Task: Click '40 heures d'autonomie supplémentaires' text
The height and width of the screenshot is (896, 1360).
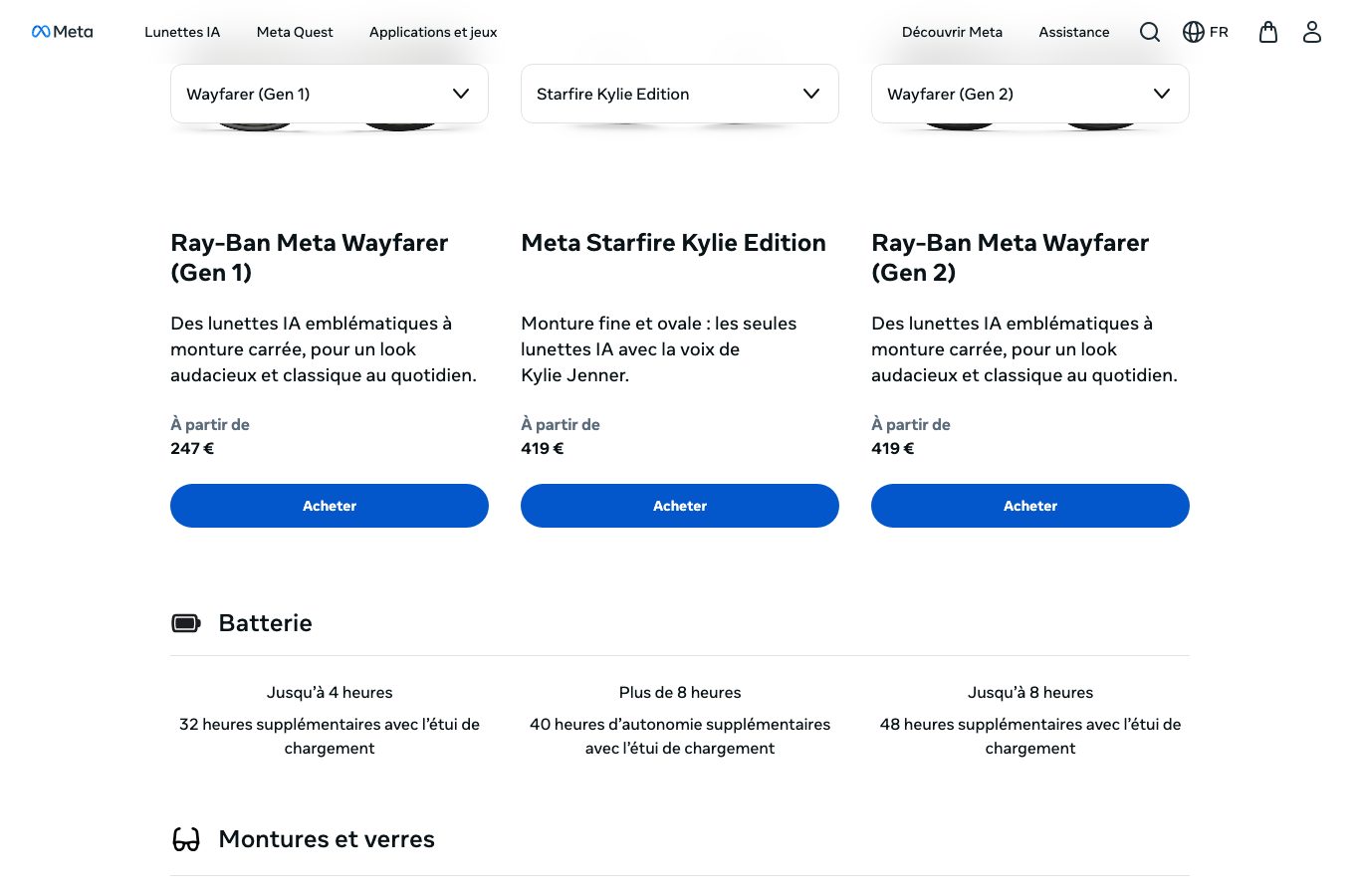Action: (x=680, y=736)
